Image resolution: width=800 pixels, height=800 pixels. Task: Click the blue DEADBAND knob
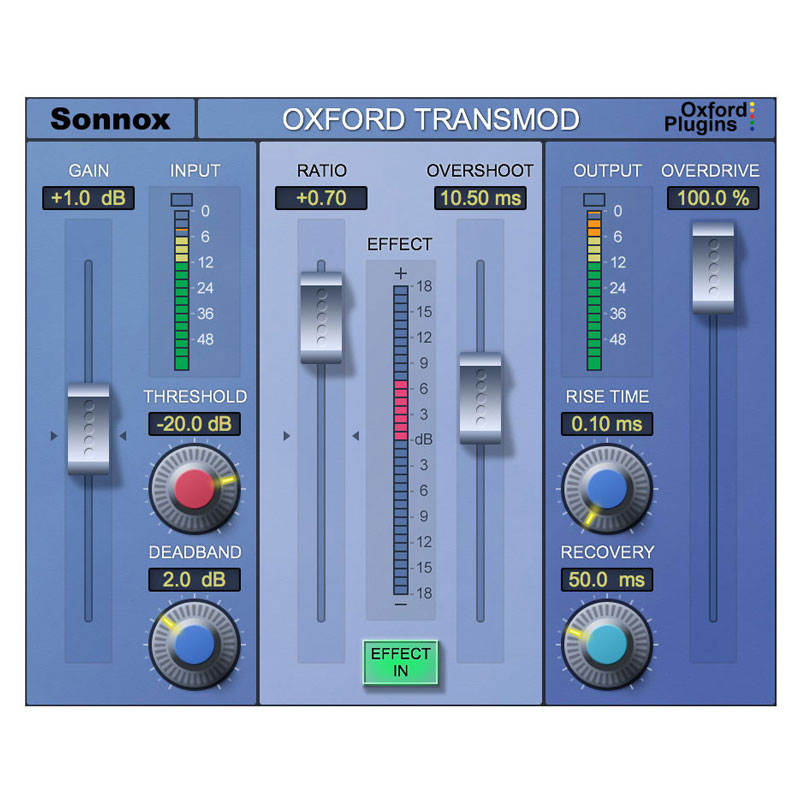point(194,644)
